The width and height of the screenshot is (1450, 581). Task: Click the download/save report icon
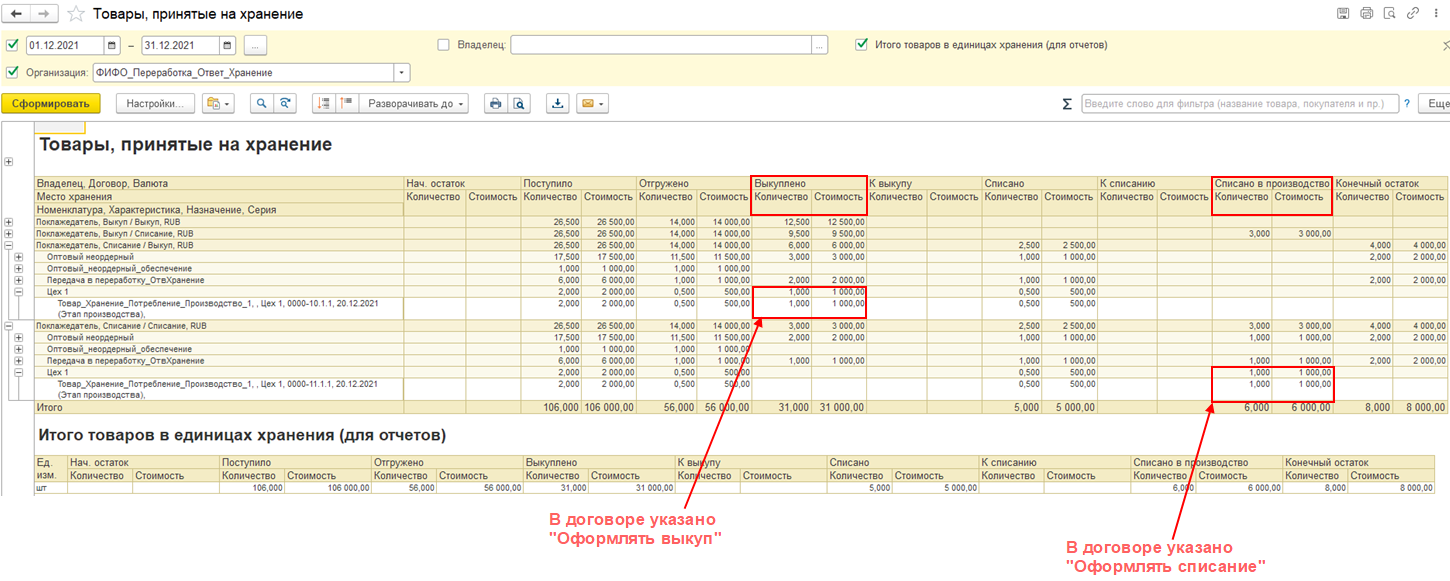point(558,103)
